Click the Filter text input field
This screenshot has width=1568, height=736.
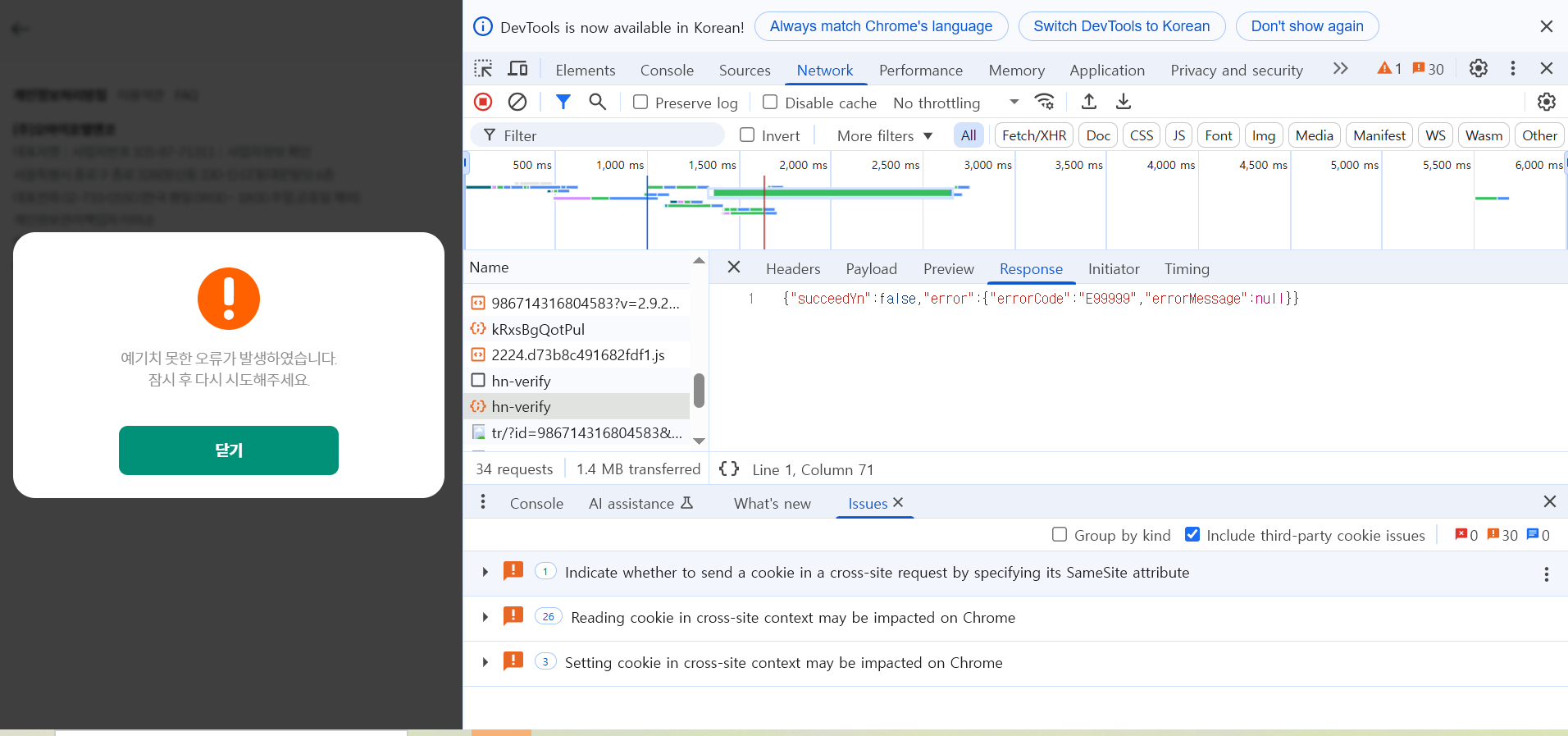pyautogui.click(x=607, y=135)
